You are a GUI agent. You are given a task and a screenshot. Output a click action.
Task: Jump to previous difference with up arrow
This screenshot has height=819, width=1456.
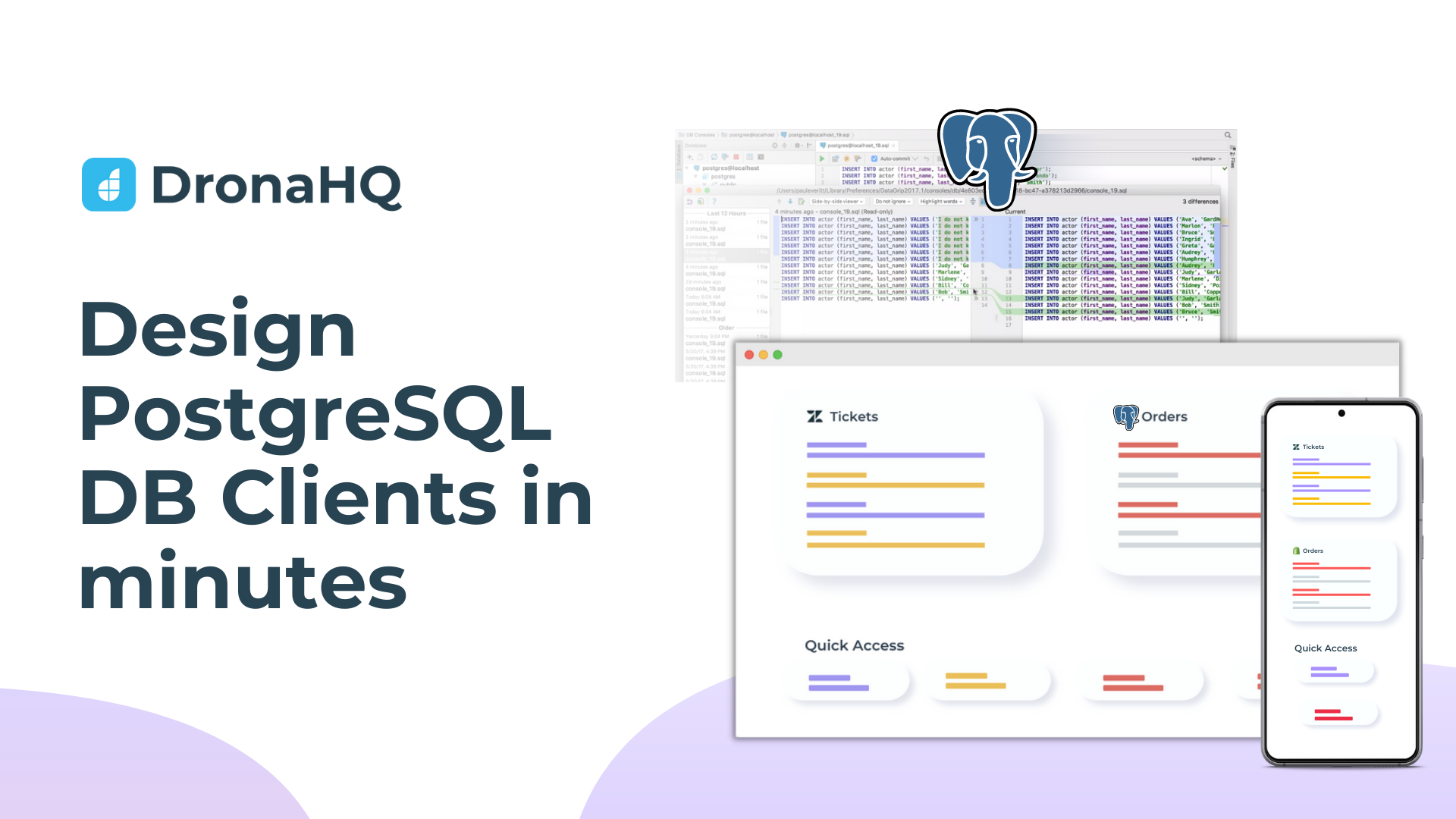point(779,201)
